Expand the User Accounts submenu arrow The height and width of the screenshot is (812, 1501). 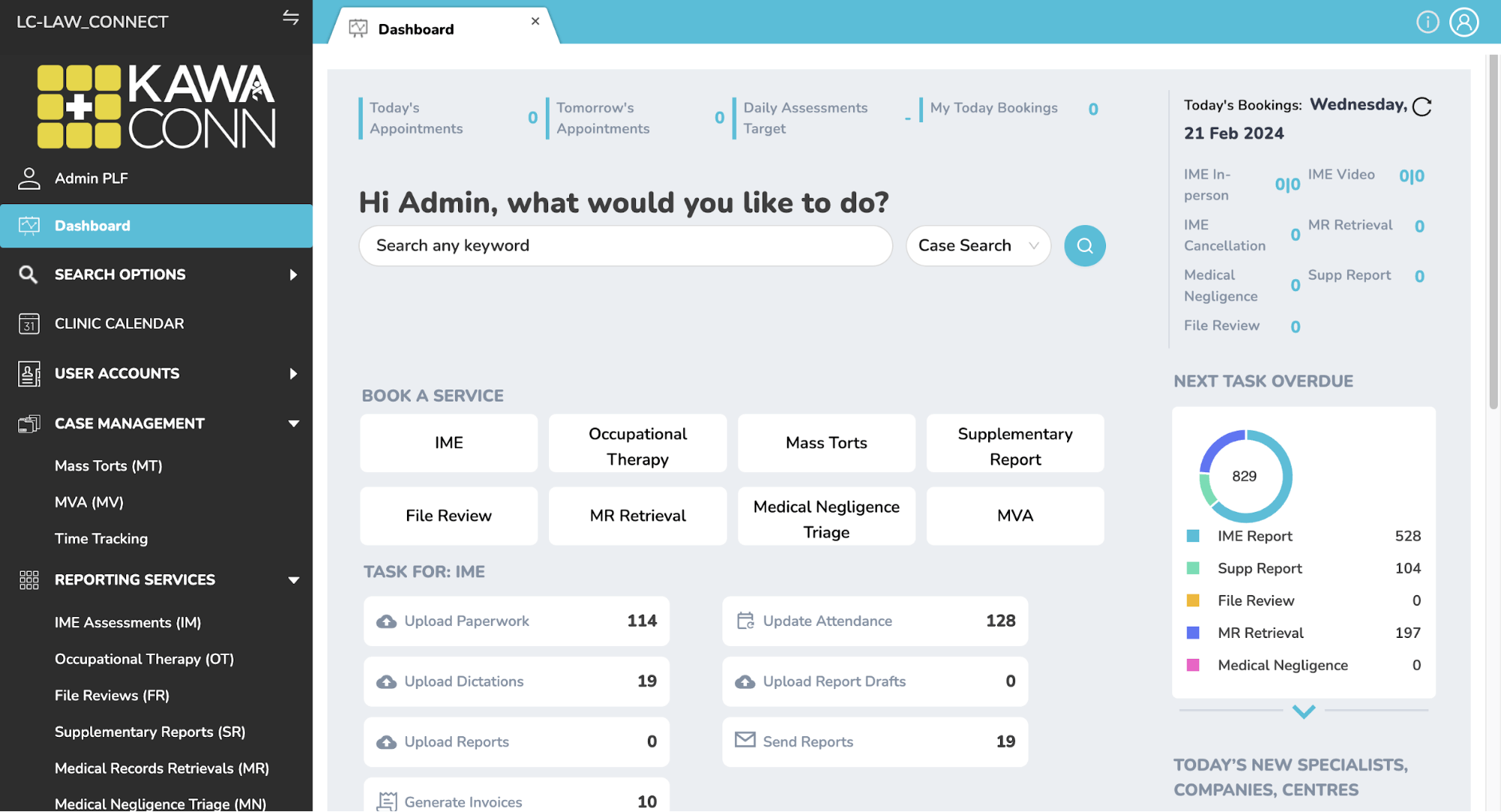click(294, 374)
